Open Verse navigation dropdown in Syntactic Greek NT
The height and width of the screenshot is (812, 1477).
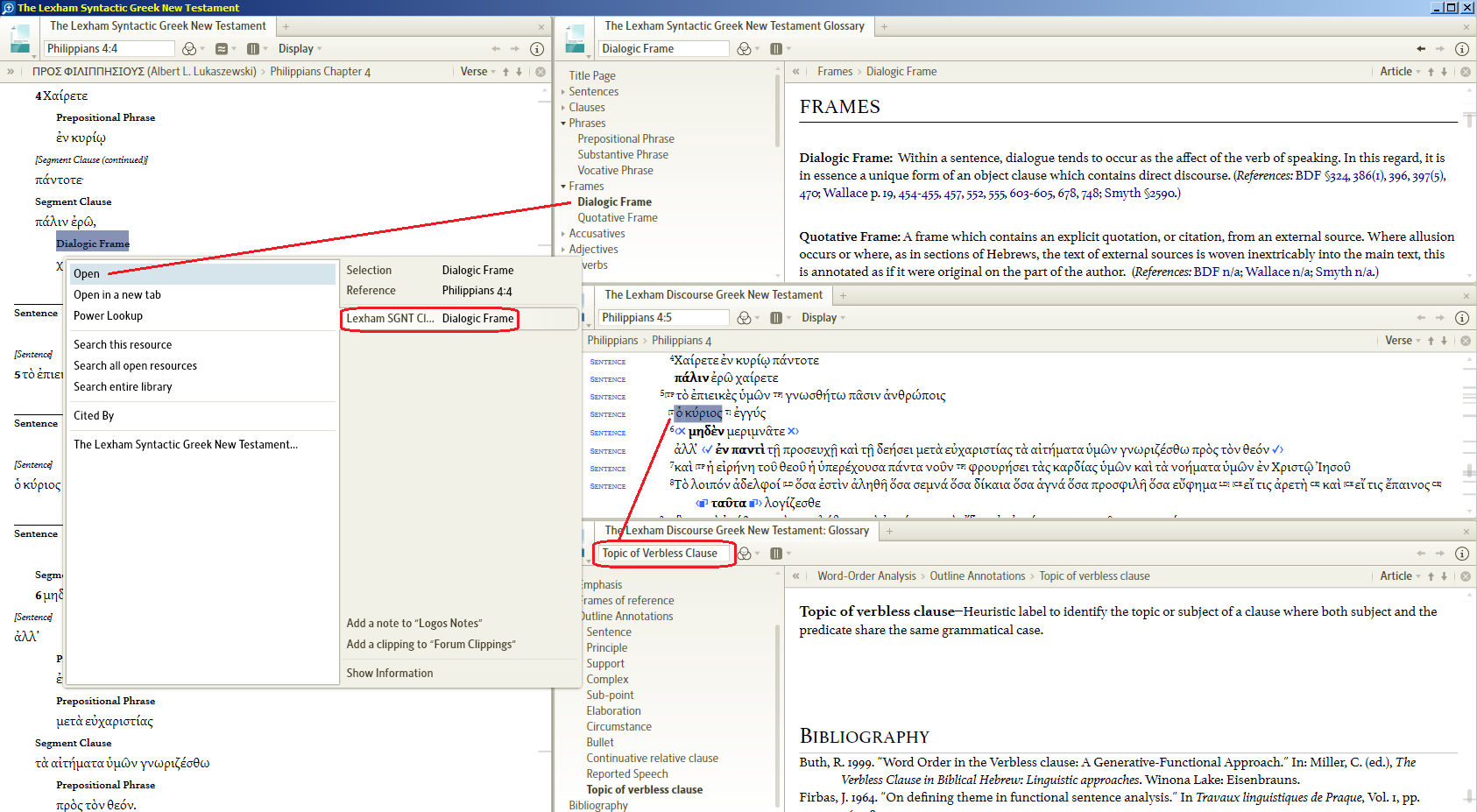coord(477,72)
